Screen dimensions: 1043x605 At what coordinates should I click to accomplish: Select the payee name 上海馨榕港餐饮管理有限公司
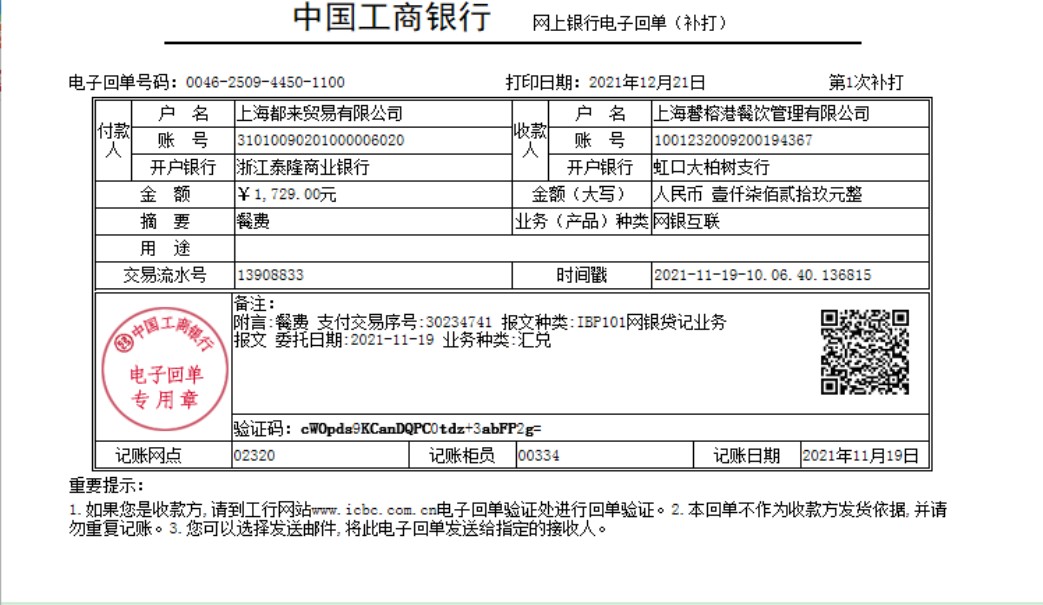click(760, 114)
